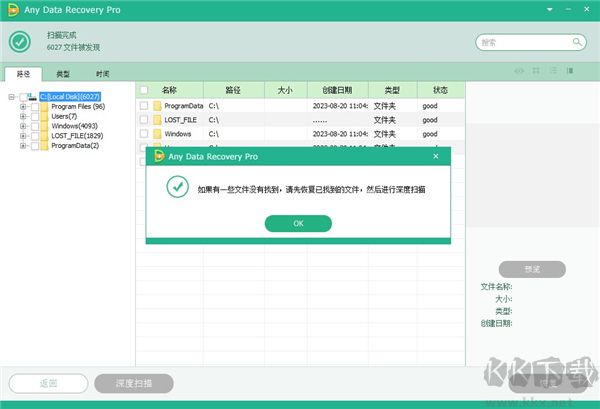600x409 pixels.
Task: Select C:[Local Disk](6027) tree item
Action: 70,97
